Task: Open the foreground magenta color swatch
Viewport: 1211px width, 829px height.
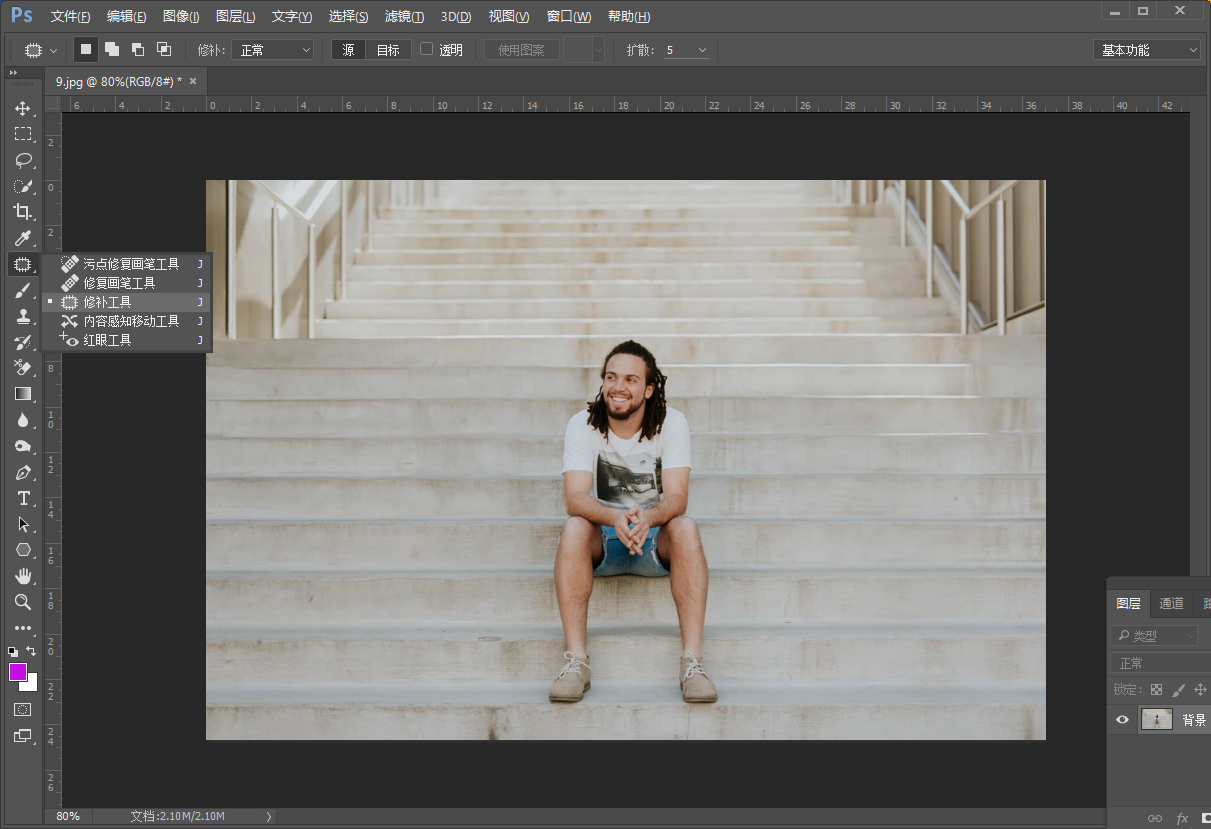Action: 17,672
